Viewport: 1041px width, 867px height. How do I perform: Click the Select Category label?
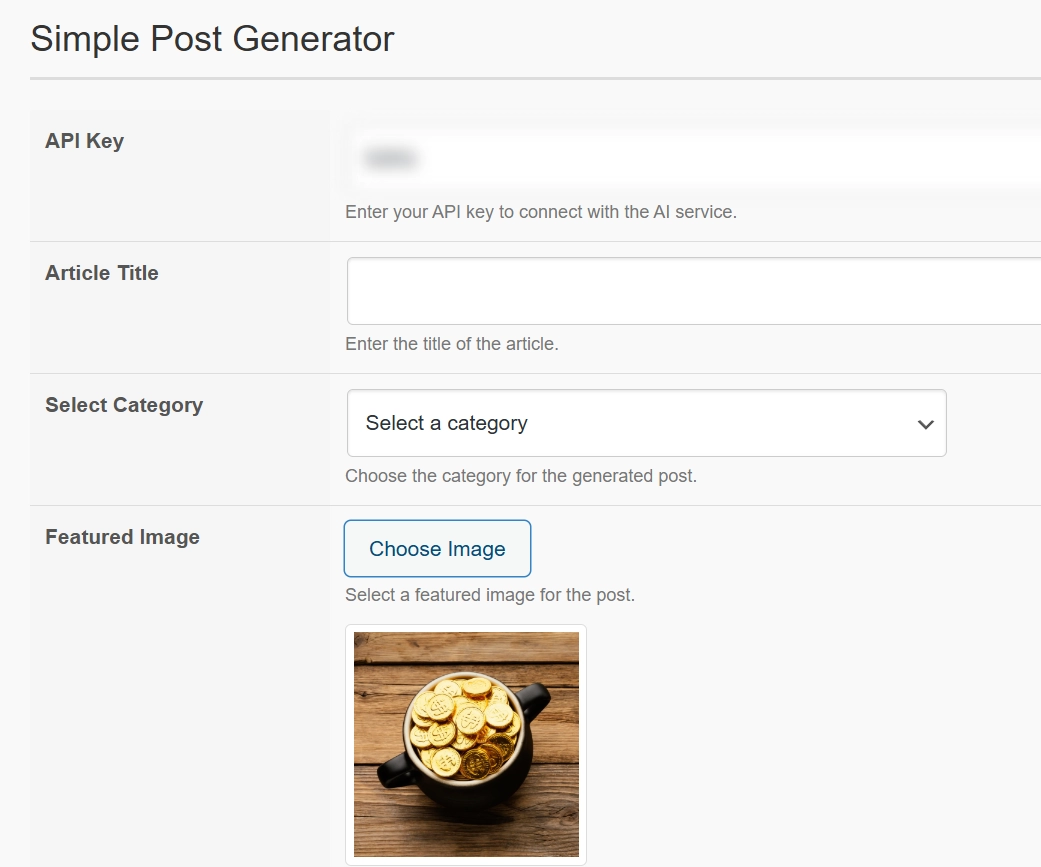point(124,405)
